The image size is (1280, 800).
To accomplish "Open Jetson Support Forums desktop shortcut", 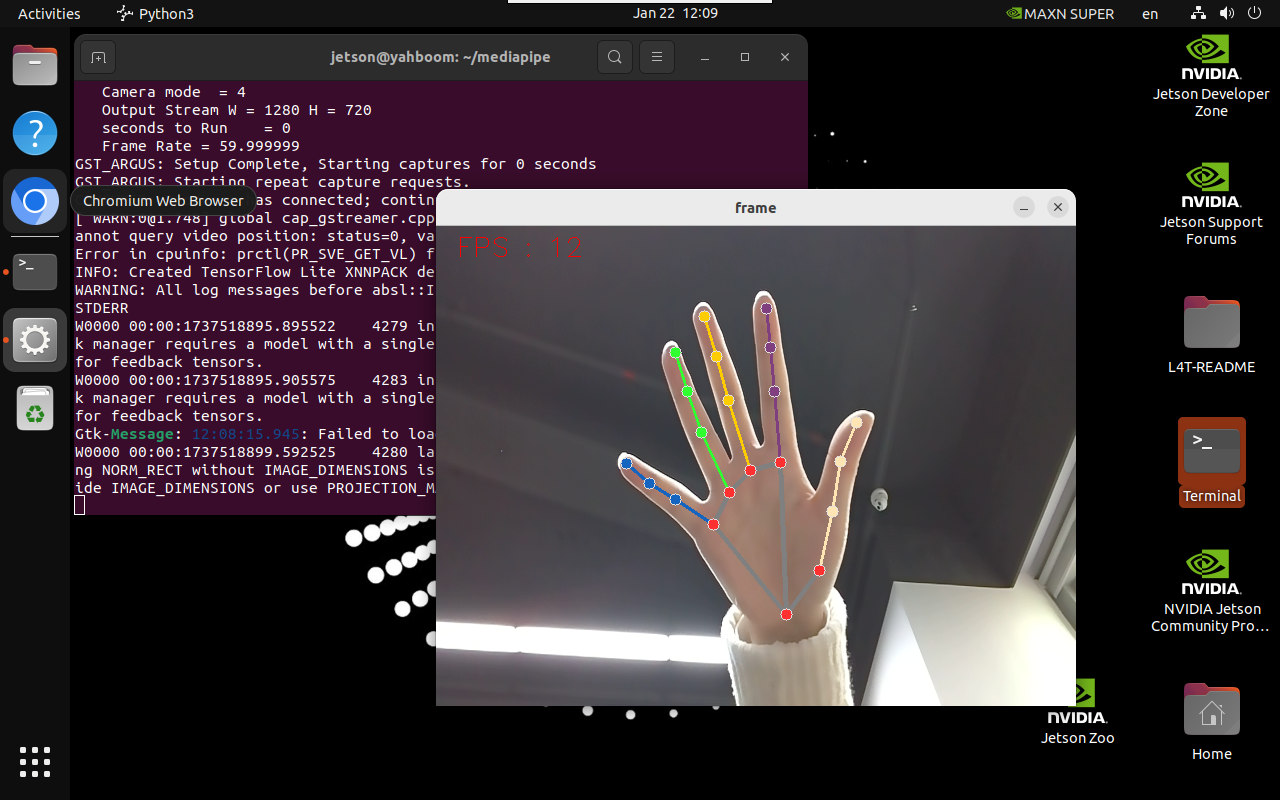I will click(1211, 204).
